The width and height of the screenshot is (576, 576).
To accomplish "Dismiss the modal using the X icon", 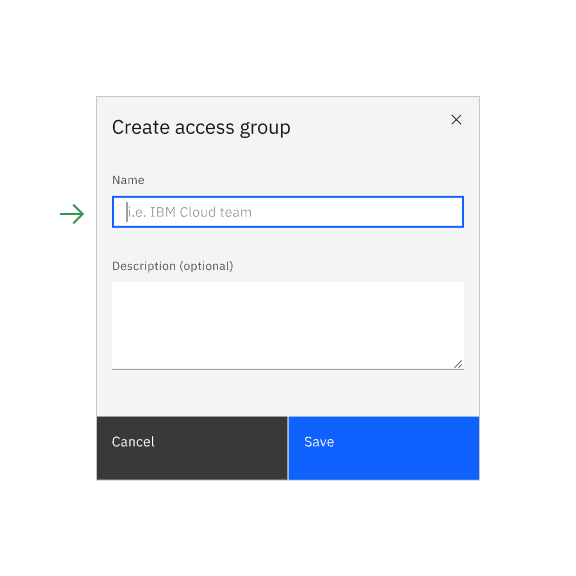I will click(456, 119).
